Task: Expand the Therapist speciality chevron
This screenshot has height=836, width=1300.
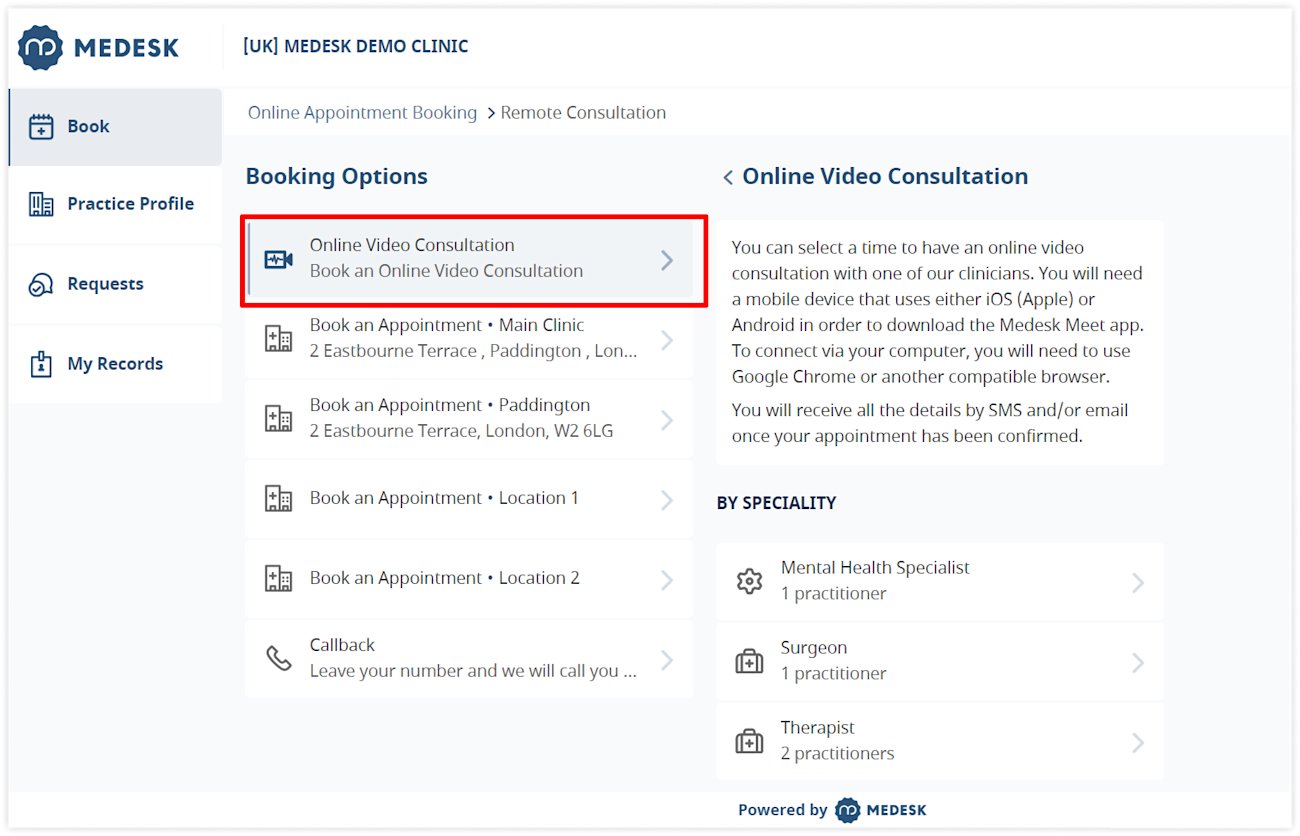Action: (x=1138, y=741)
